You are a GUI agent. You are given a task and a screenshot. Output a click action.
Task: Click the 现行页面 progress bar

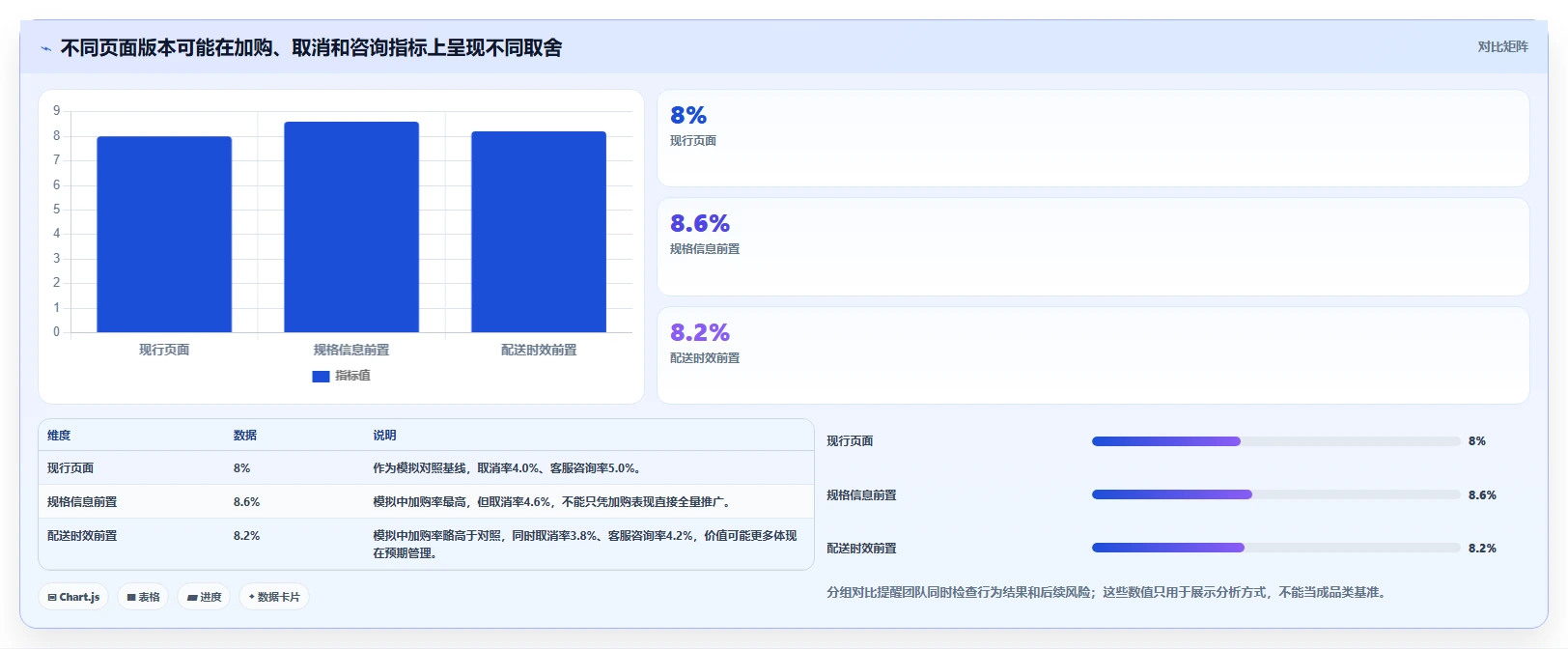point(1275,441)
